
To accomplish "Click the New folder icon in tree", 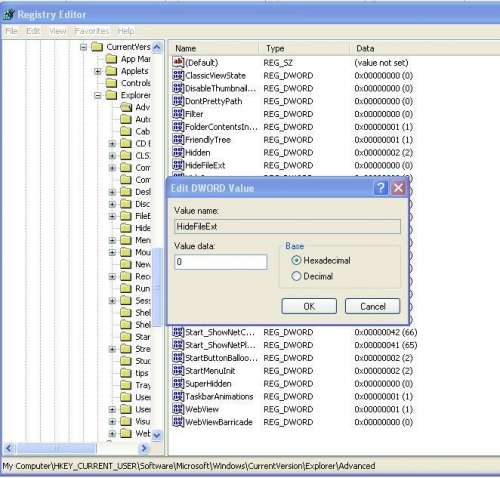I will (x=126, y=264).
